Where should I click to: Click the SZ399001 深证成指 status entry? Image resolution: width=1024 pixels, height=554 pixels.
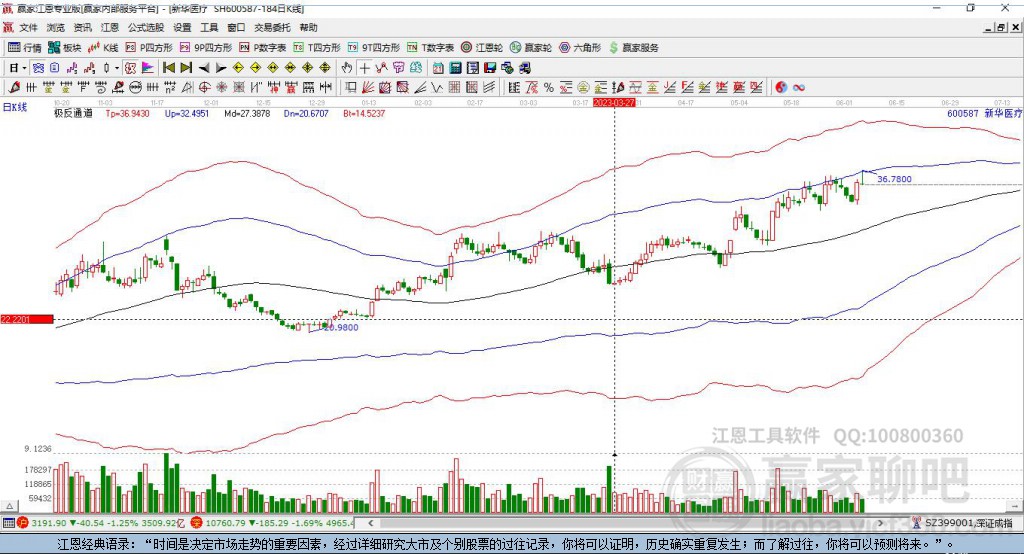[962, 523]
